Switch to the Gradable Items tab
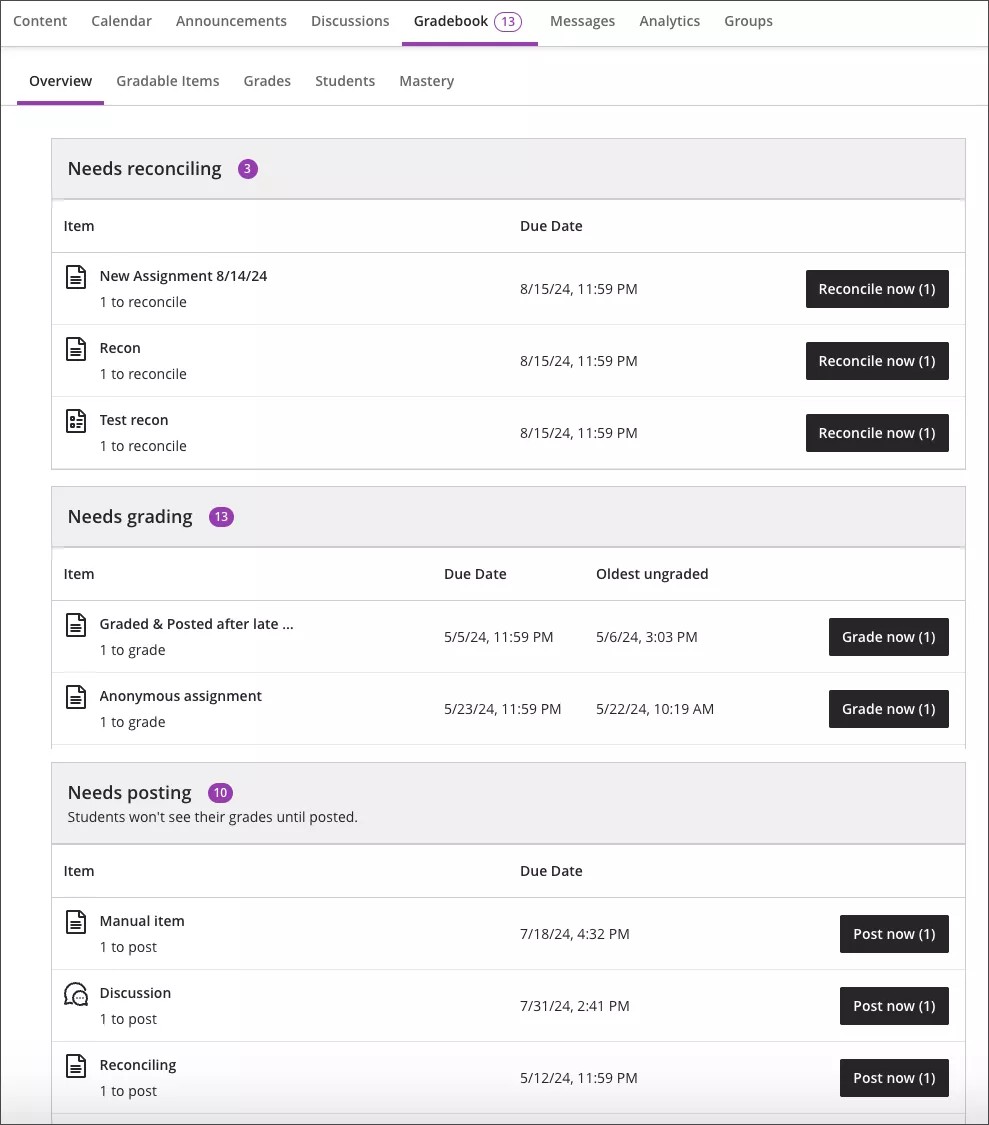The width and height of the screenshot is (989, 1125). (x=167, y=81)
